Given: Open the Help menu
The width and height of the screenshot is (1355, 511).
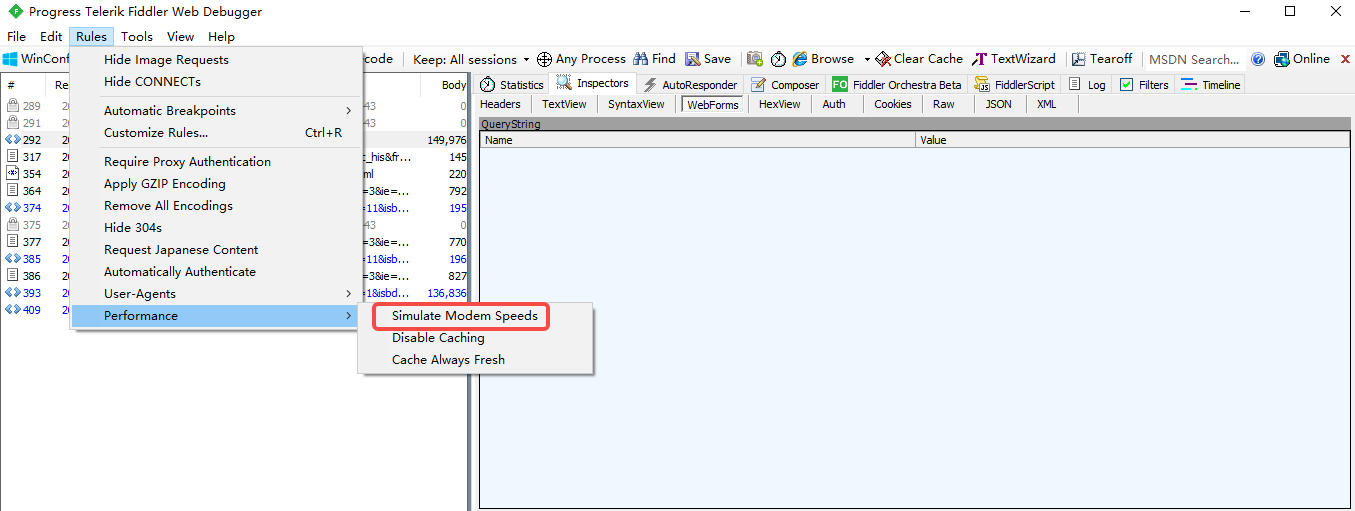Looking at the screenshot, I should pos(221,37).
